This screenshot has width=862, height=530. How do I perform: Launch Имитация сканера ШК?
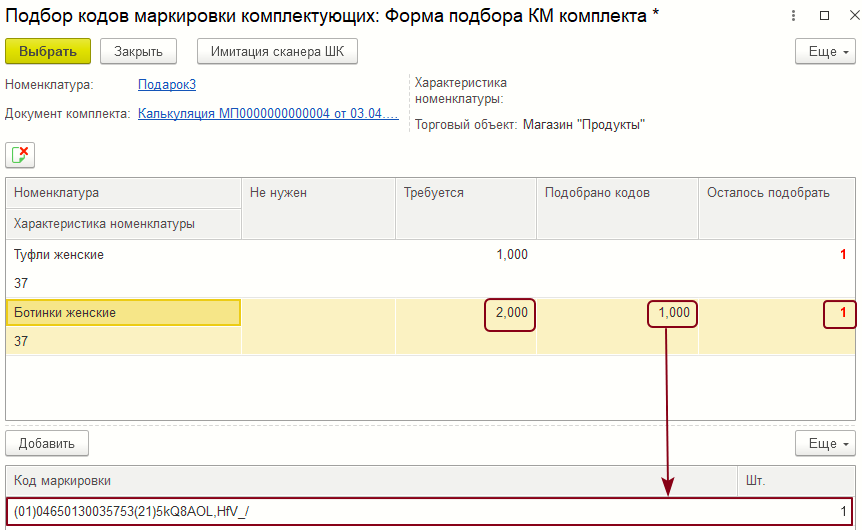pyautogui.click(x=277, y=51)
